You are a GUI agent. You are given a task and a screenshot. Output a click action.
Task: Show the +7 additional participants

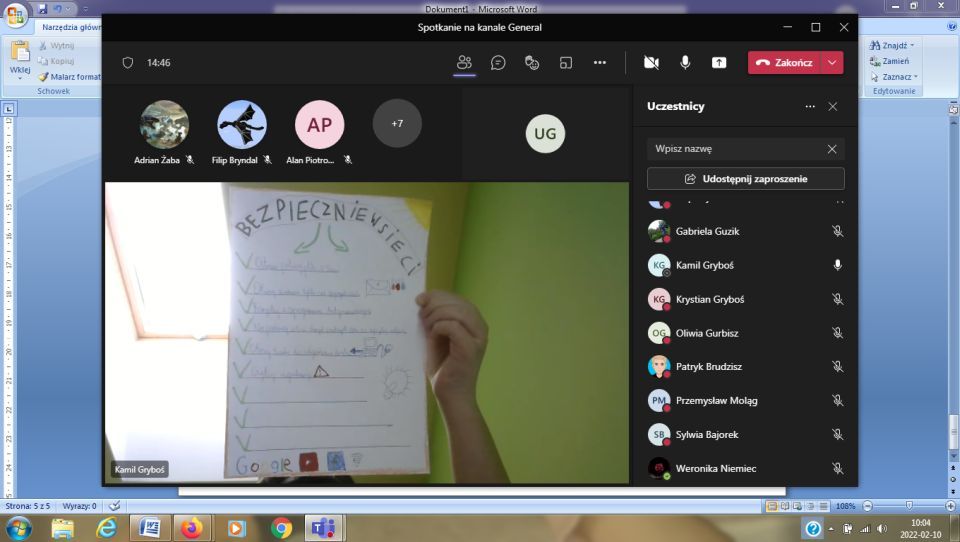(397, 124)
